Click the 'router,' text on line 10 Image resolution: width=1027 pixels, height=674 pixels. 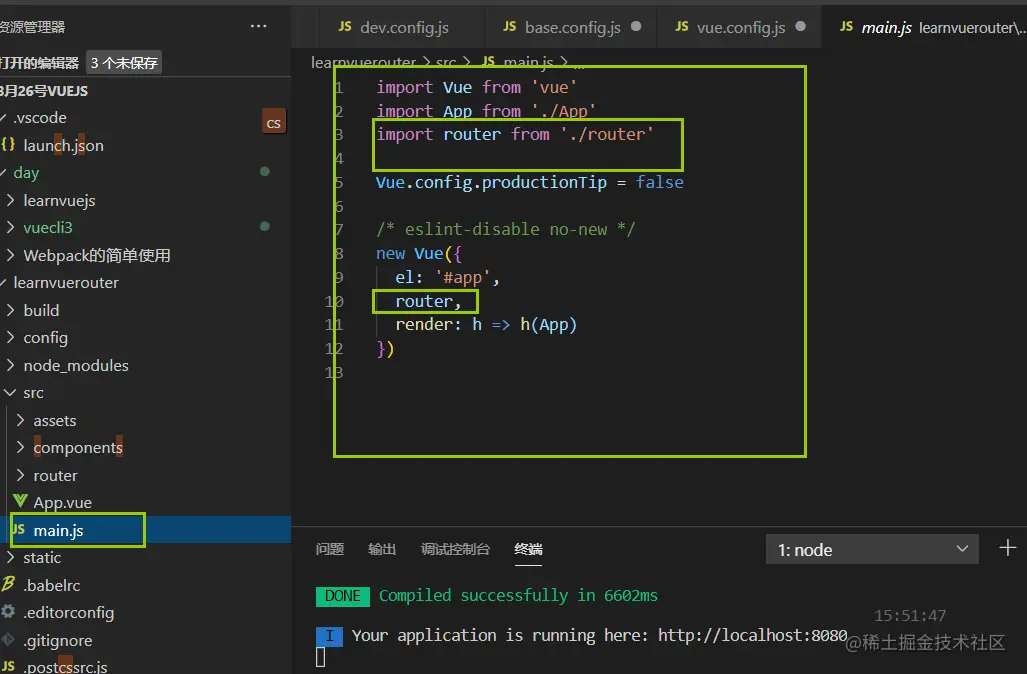pyautogui.click(x=428, y=301)
